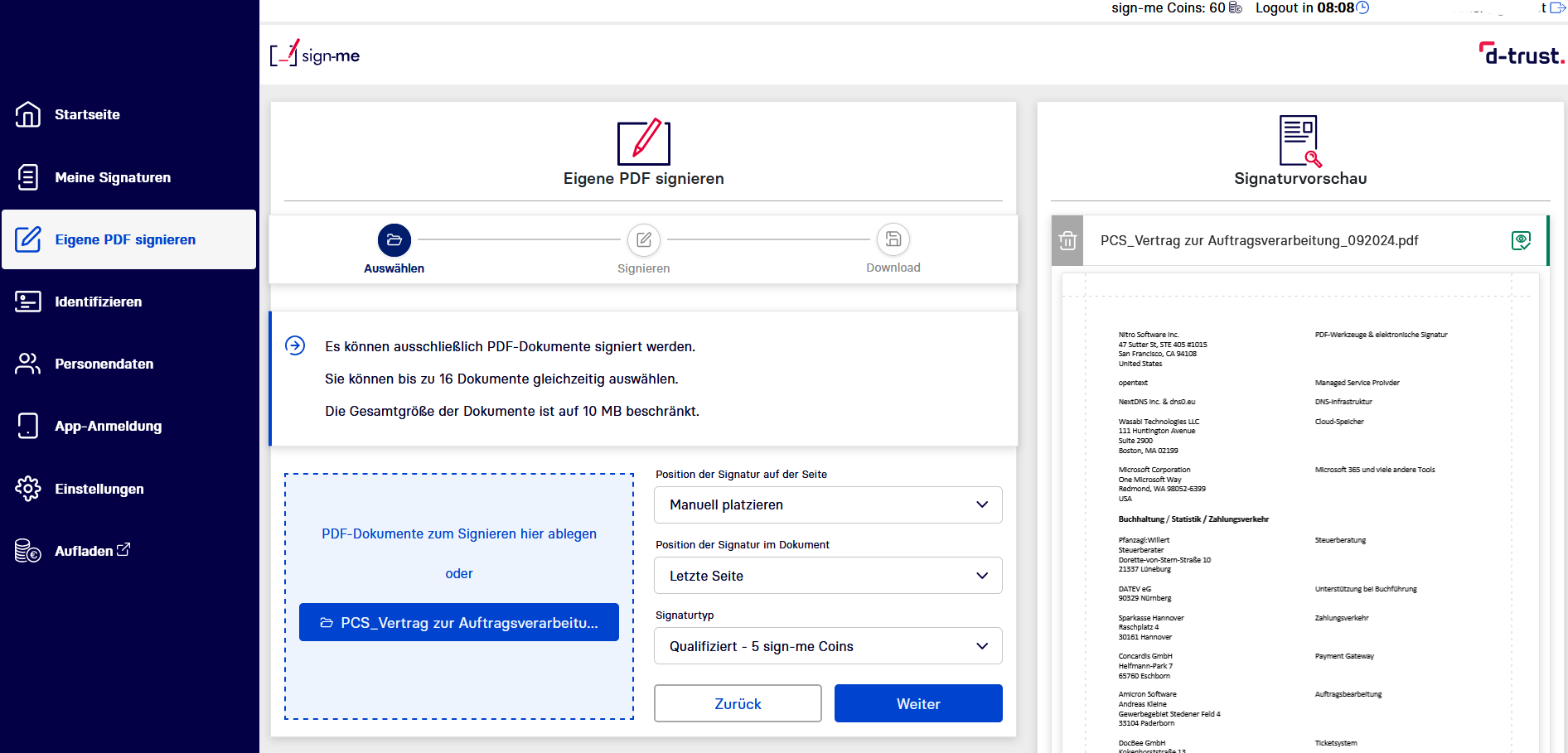Open the signature page position dropdown
This screenshot has width=1568, height=753.
point(828,504)
